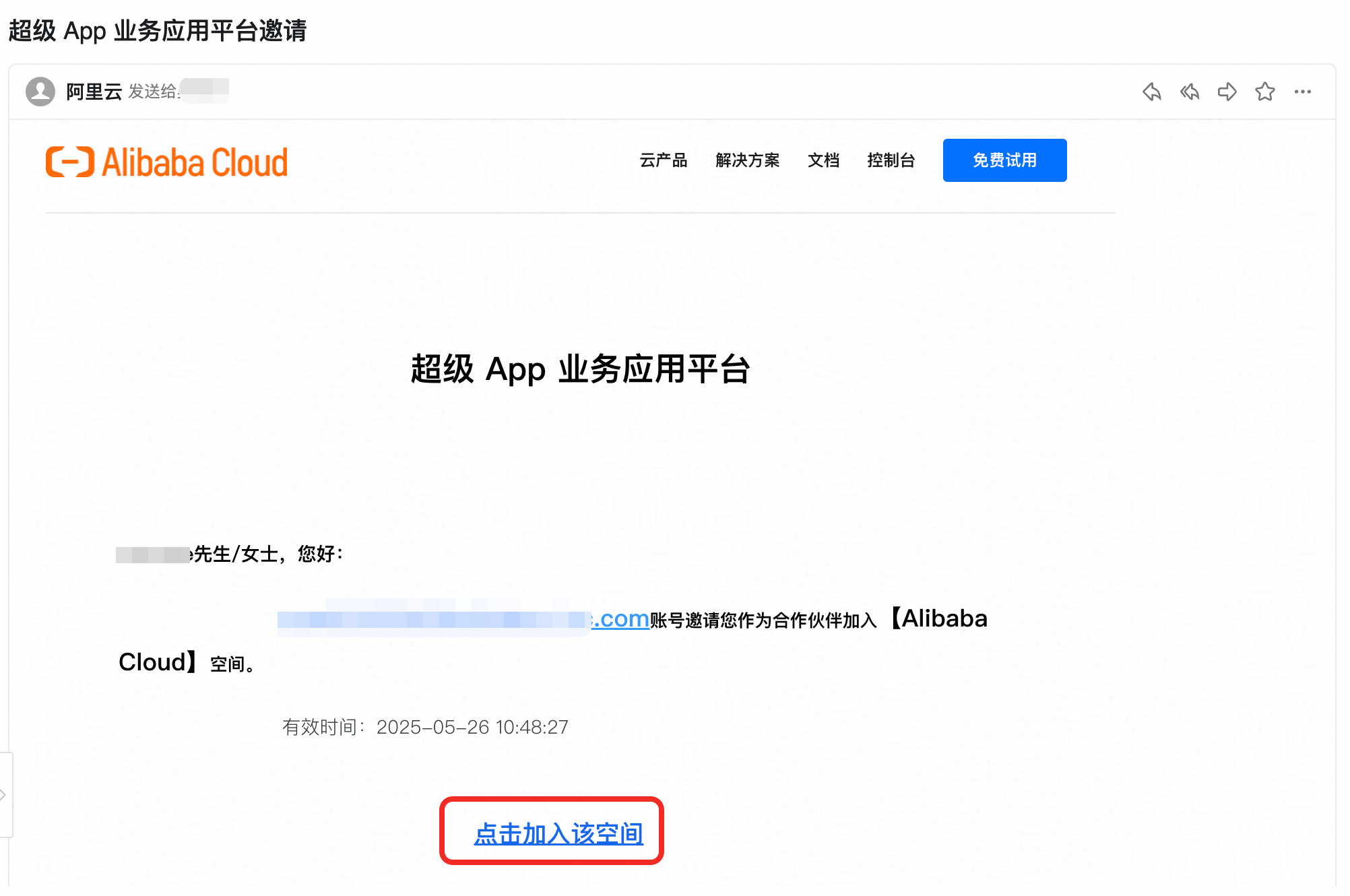The image size is (1350, 896).
Task: Open the 文档 nav item
Action: pos(824,160)
